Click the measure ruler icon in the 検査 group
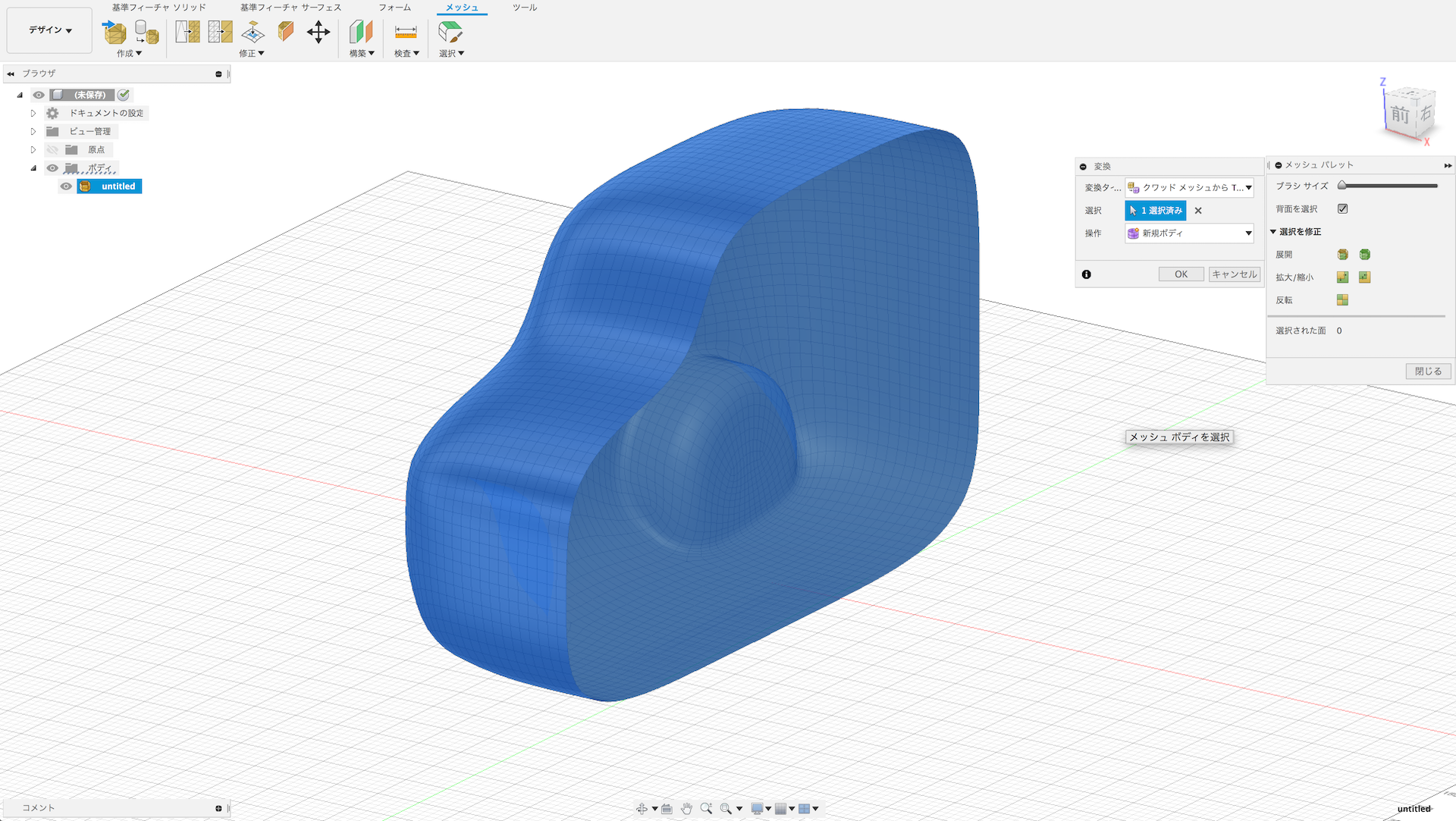 pos(406,32)
